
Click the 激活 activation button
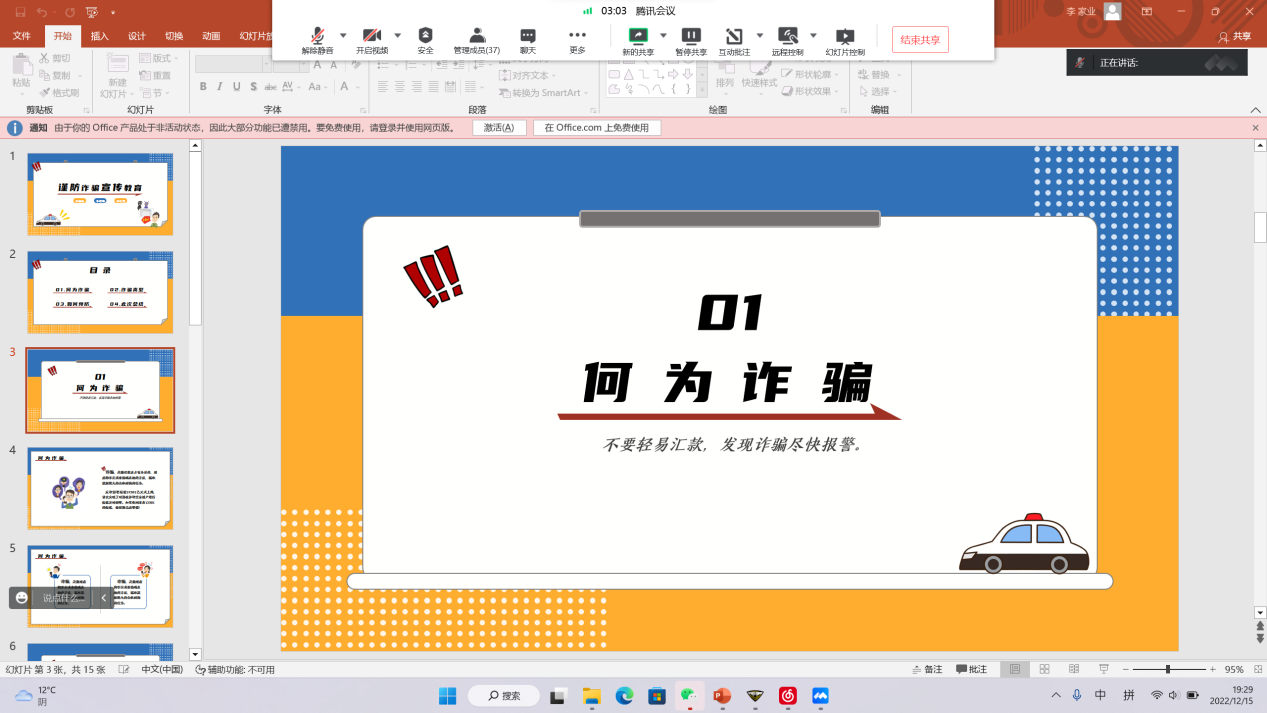(499, 127)
